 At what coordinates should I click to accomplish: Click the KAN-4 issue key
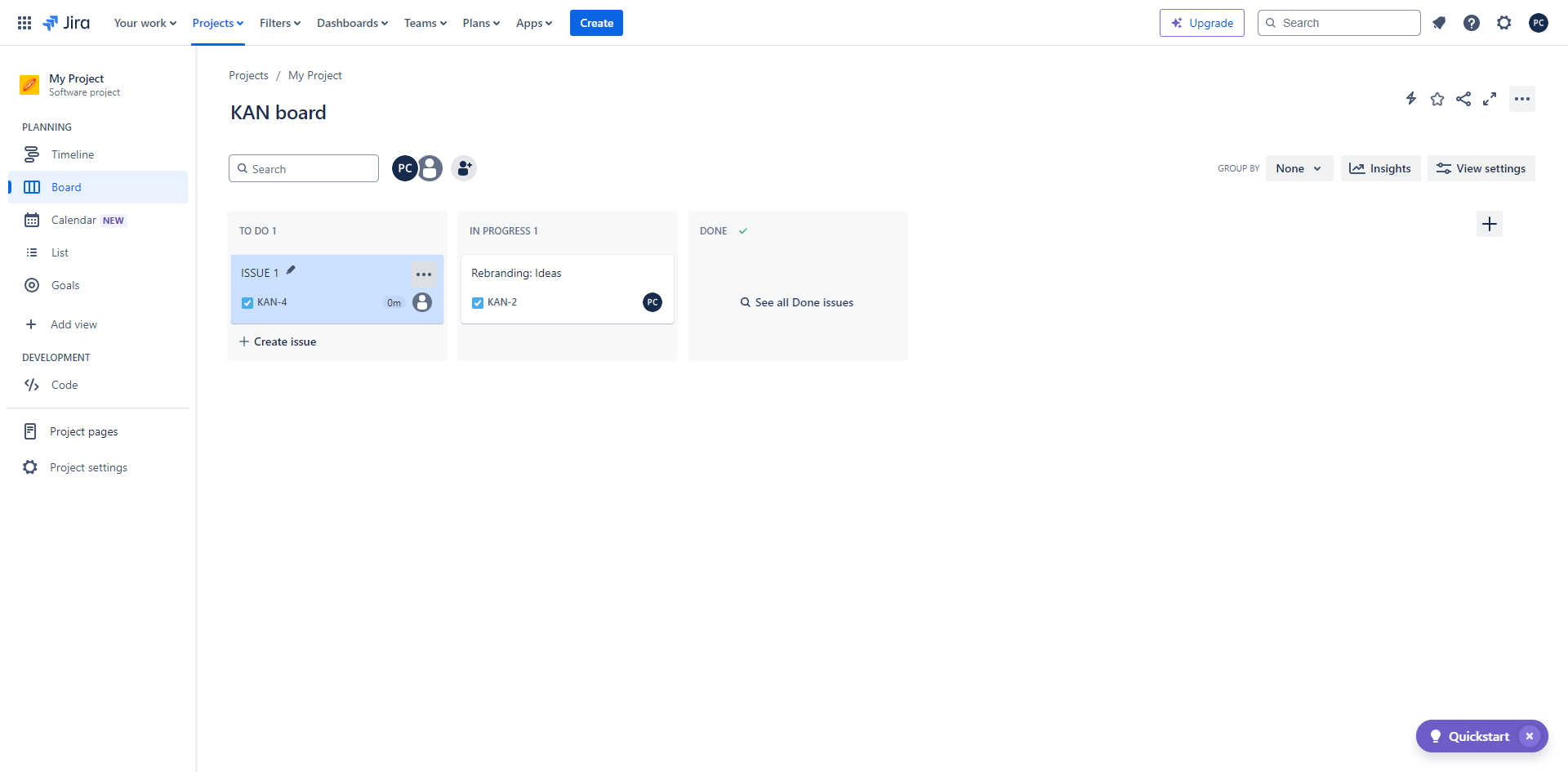pos(272,302)
